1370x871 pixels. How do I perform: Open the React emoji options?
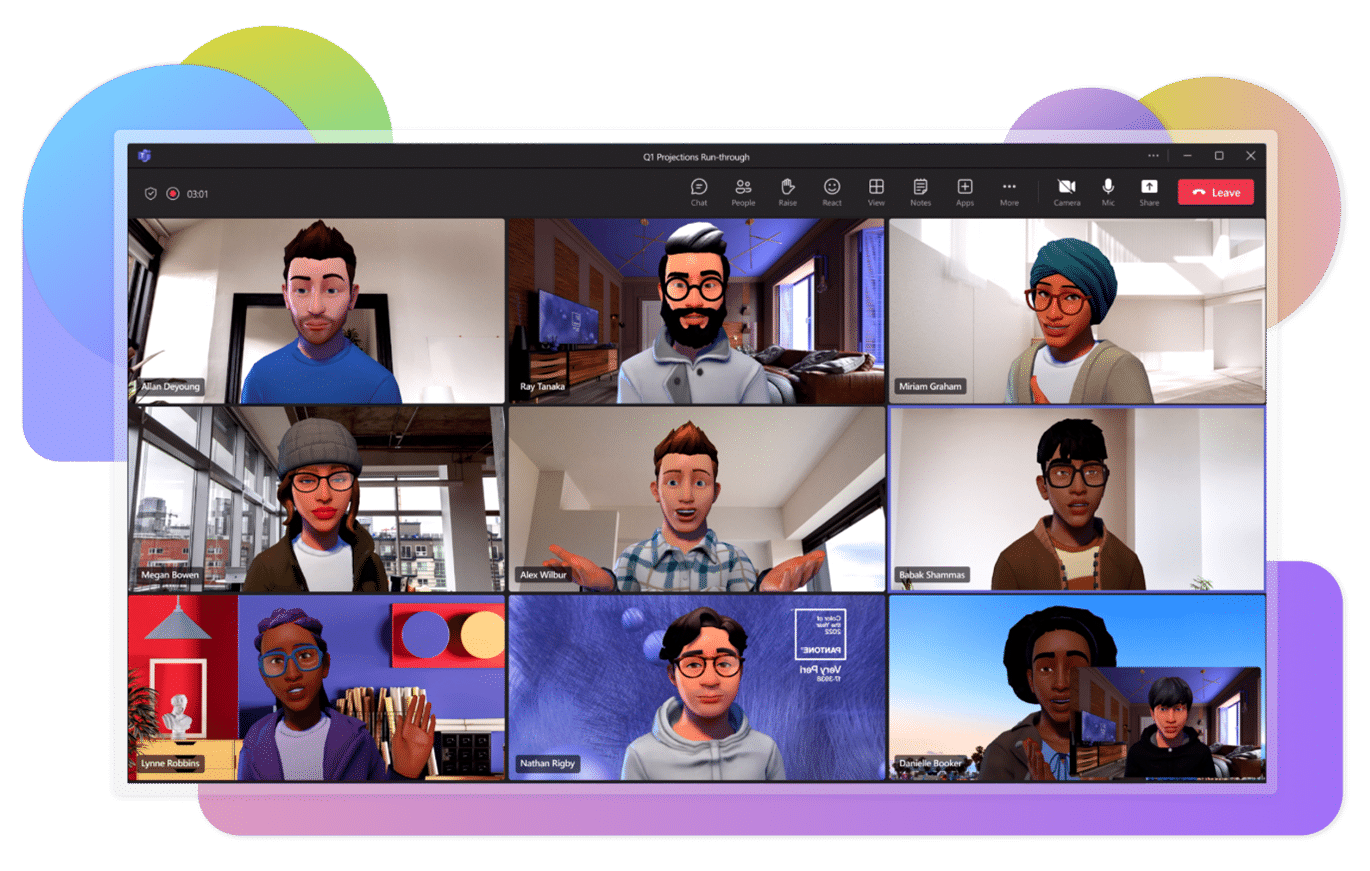click(x=832, y=189)
